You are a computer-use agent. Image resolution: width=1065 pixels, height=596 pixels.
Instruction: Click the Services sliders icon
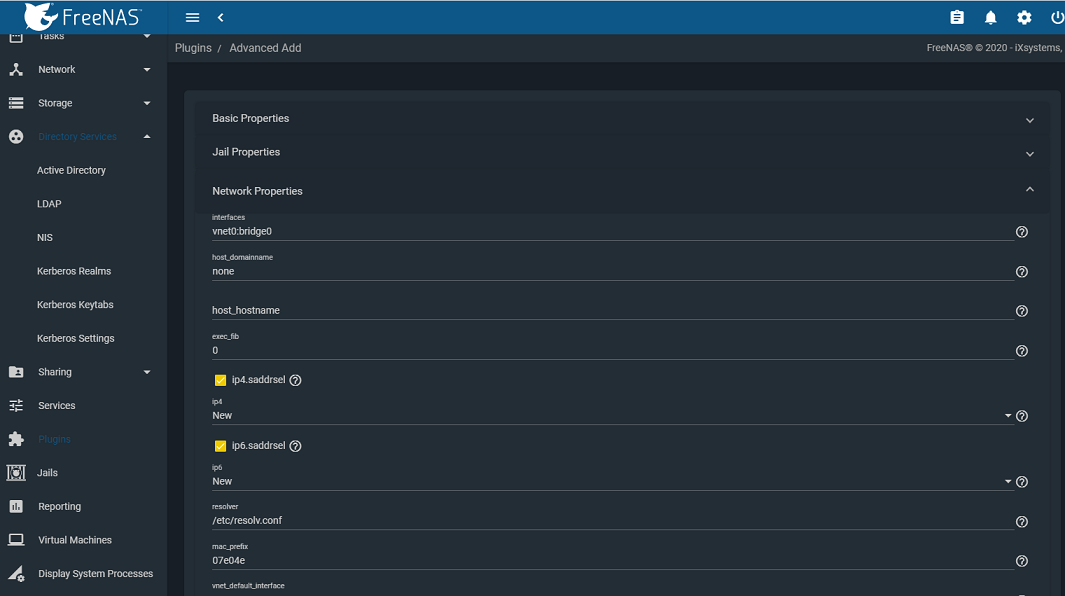click(16, 406)
